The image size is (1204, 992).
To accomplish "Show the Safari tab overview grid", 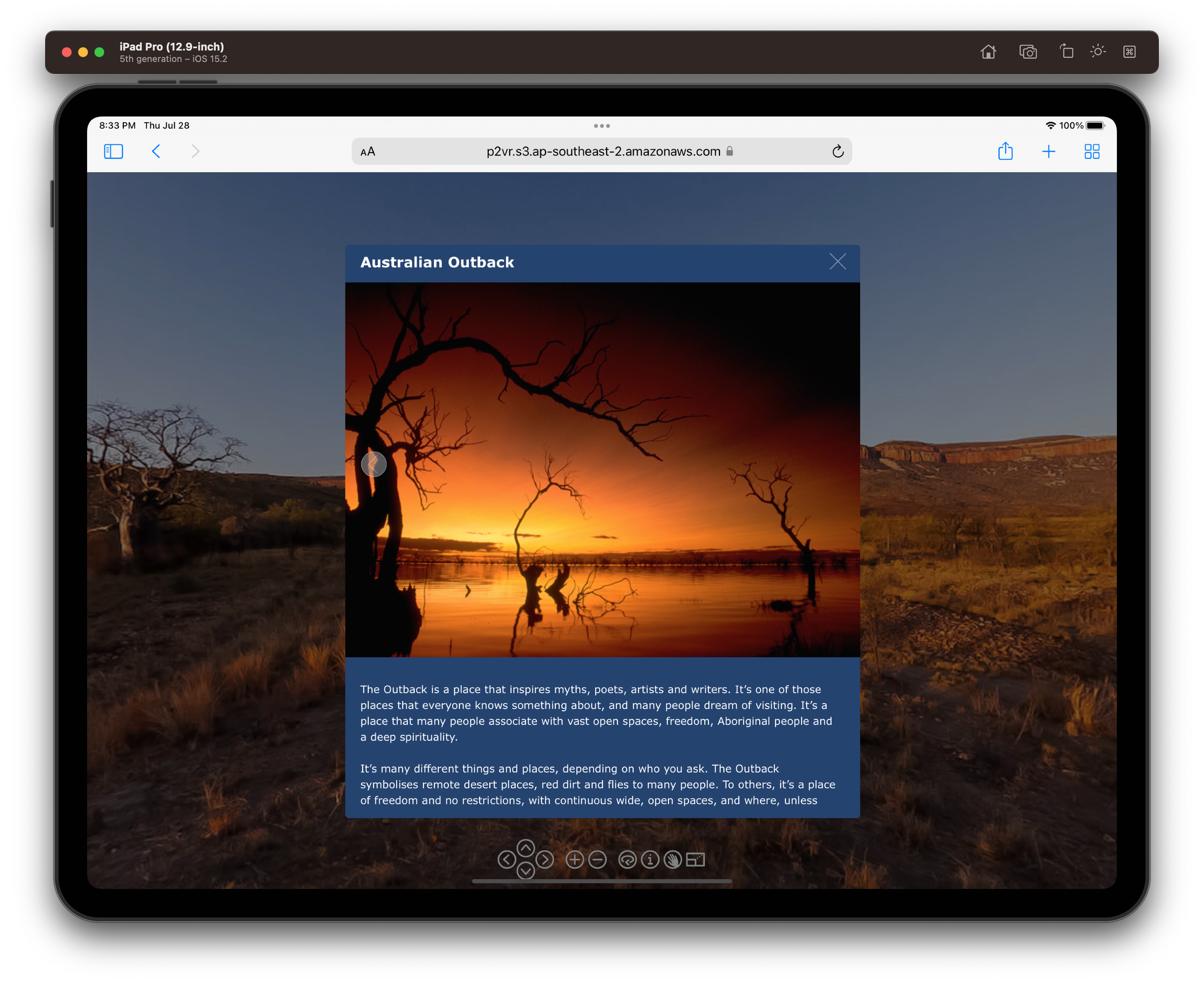I will point(1091,151).
